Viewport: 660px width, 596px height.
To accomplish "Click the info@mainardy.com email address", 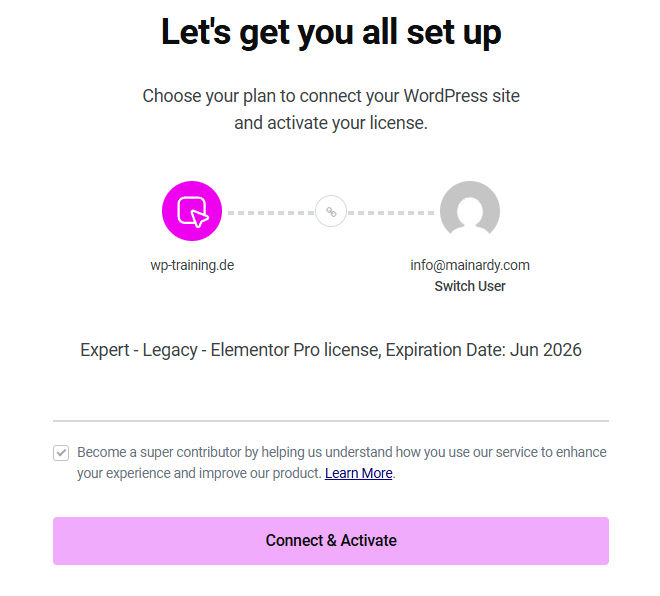I will pyautogui.click(x=470, y=265).
